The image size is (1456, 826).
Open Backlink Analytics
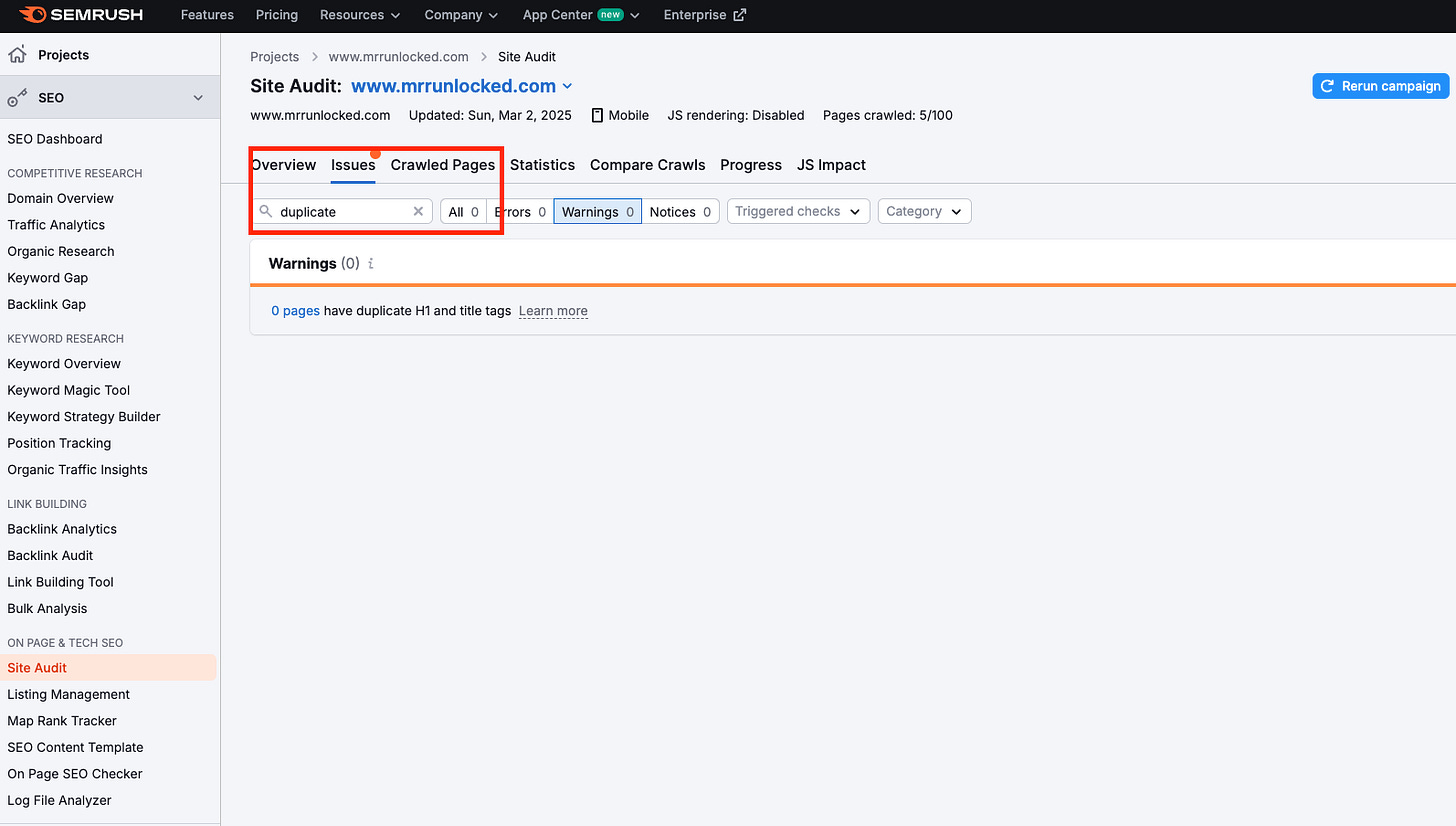pyautogui.click(x=62, y=529)
